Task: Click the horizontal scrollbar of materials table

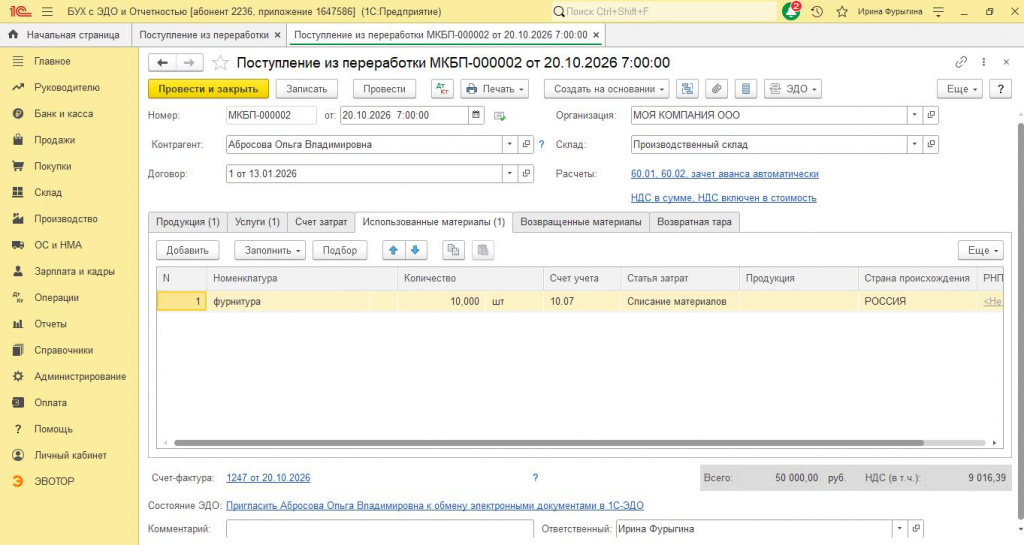Action: tap(549, 443)
